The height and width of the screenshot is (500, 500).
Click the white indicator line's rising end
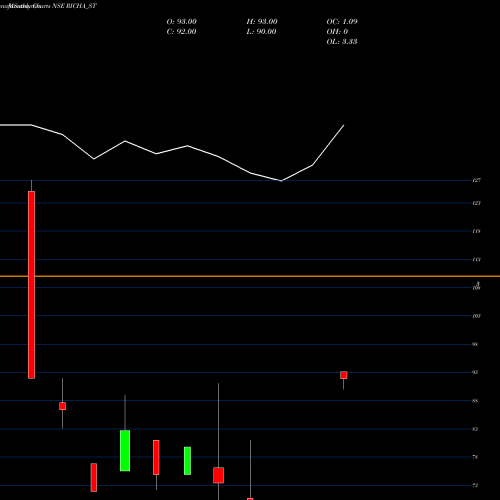(x=343, y=126)
